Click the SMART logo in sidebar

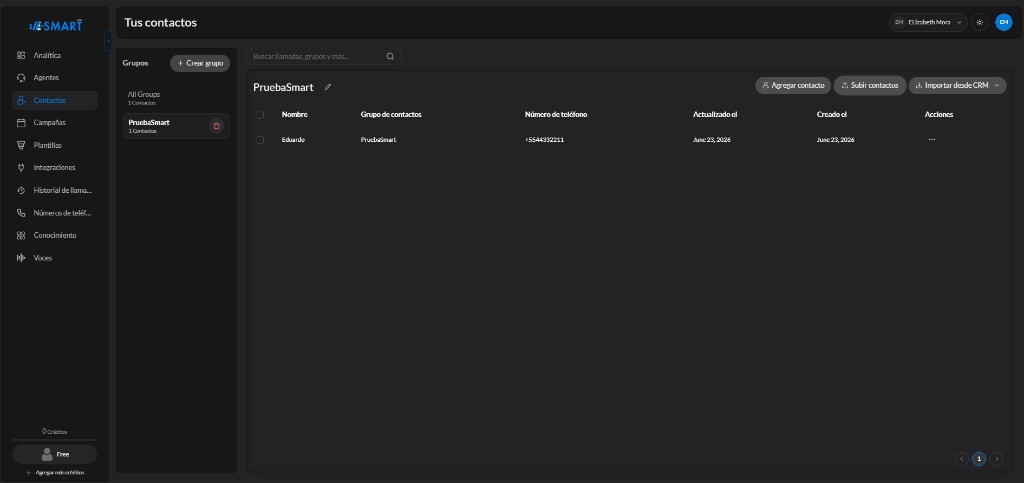pos(56,25)
